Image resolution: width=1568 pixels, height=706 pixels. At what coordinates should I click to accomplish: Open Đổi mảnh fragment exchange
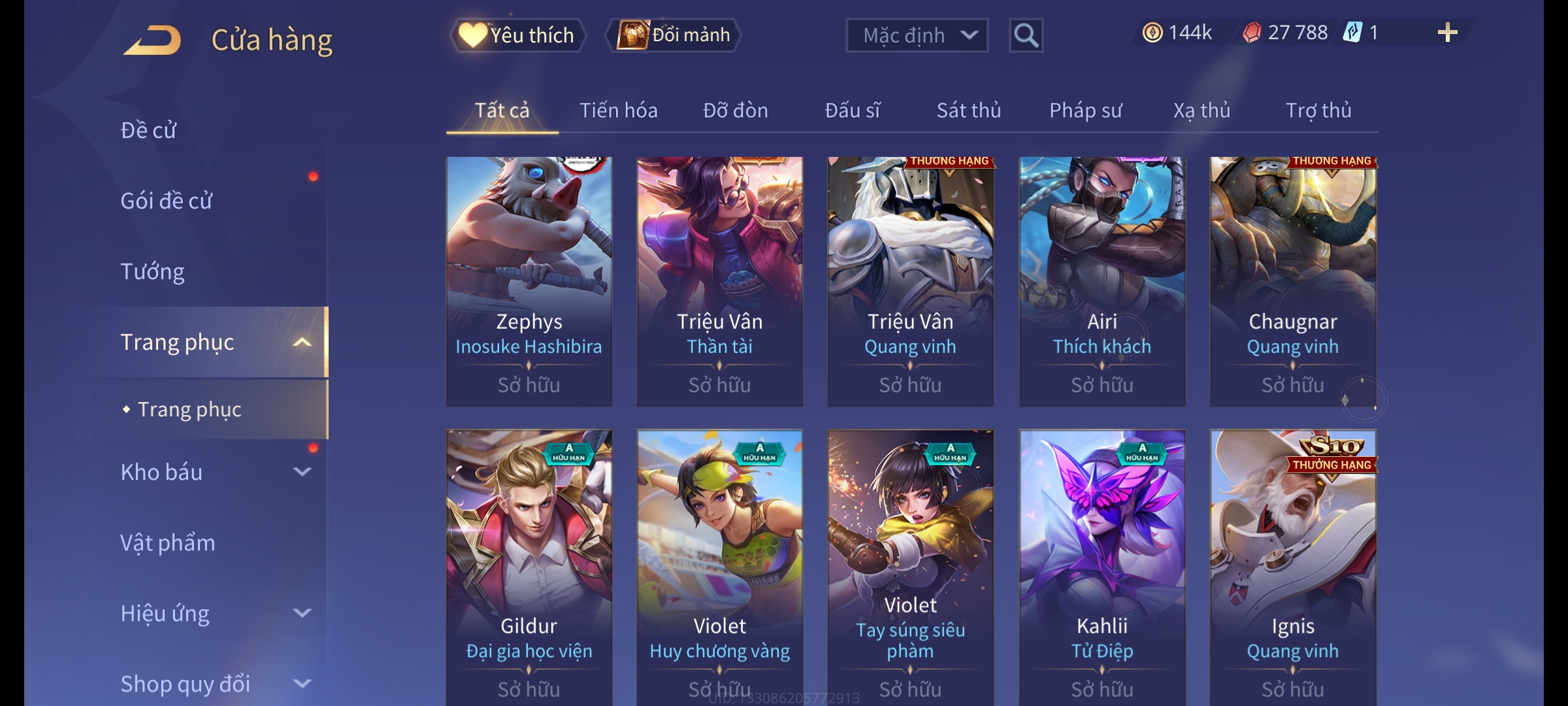(674, 35)
